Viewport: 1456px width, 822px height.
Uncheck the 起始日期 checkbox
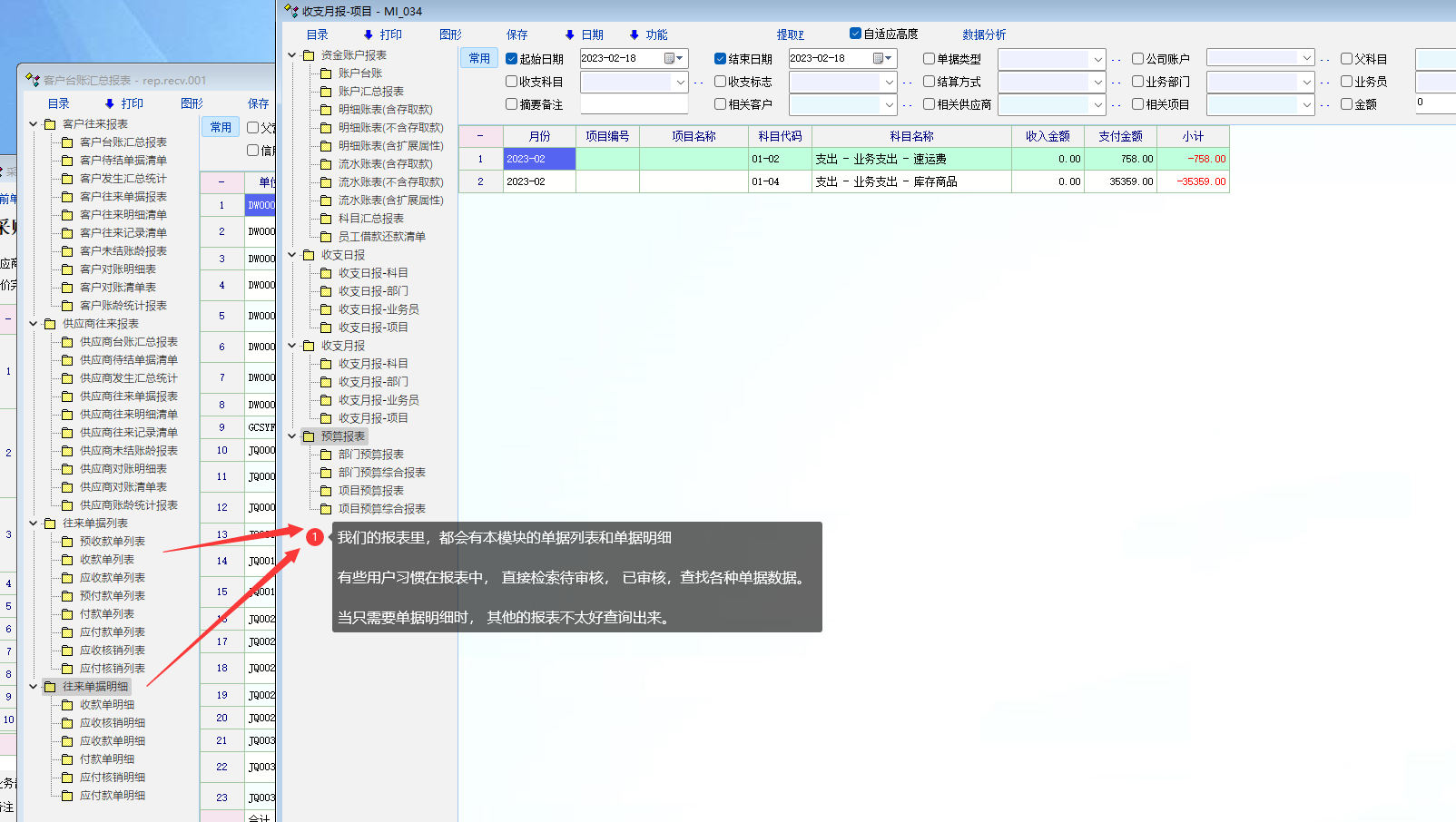click(512, 59)
